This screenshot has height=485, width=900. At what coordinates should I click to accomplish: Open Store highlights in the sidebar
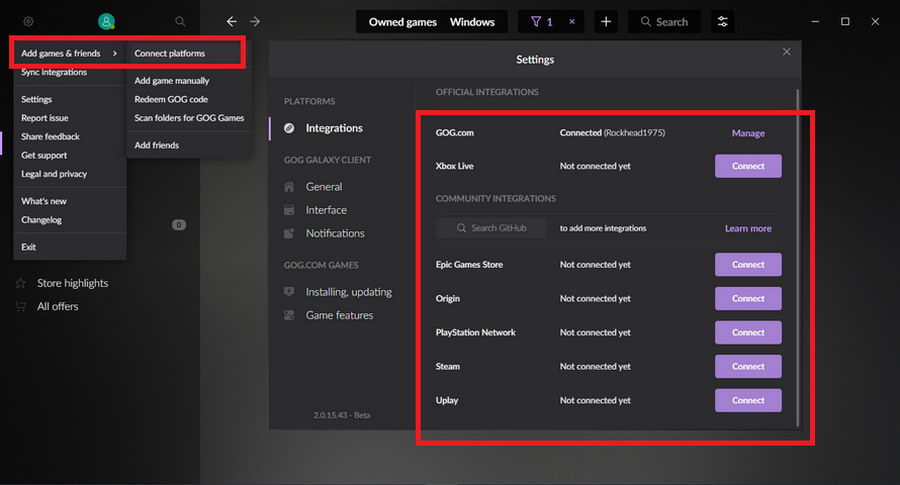(x=72, y=283)
